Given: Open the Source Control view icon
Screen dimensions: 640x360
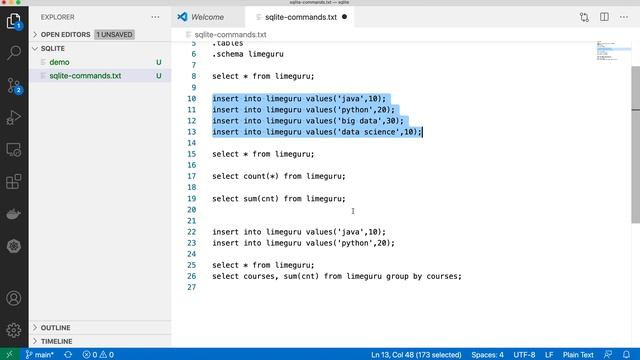Looking at the screenshot, I should pos(13,85).
